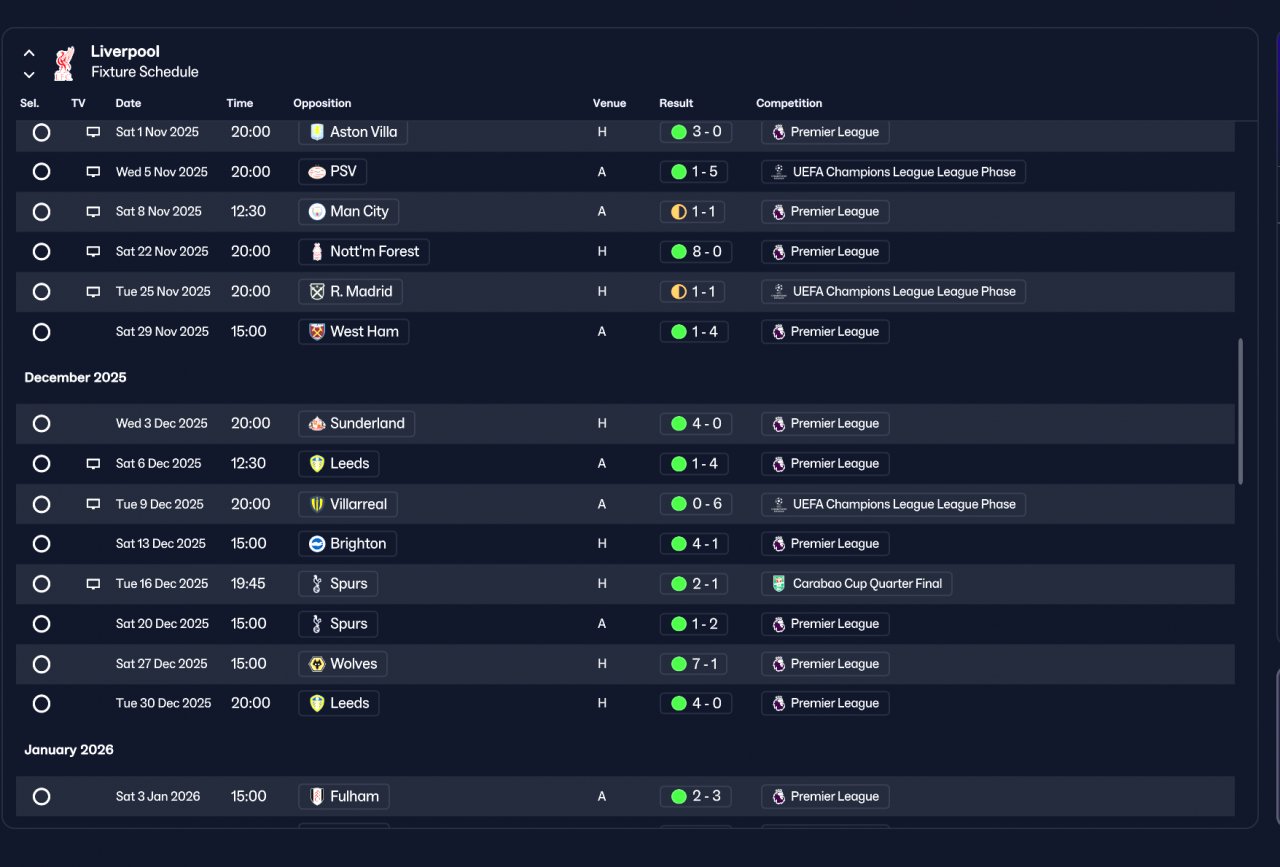Click the Aston Villa badge icon
Viewport: 1280px width, 867px height.
317,132
